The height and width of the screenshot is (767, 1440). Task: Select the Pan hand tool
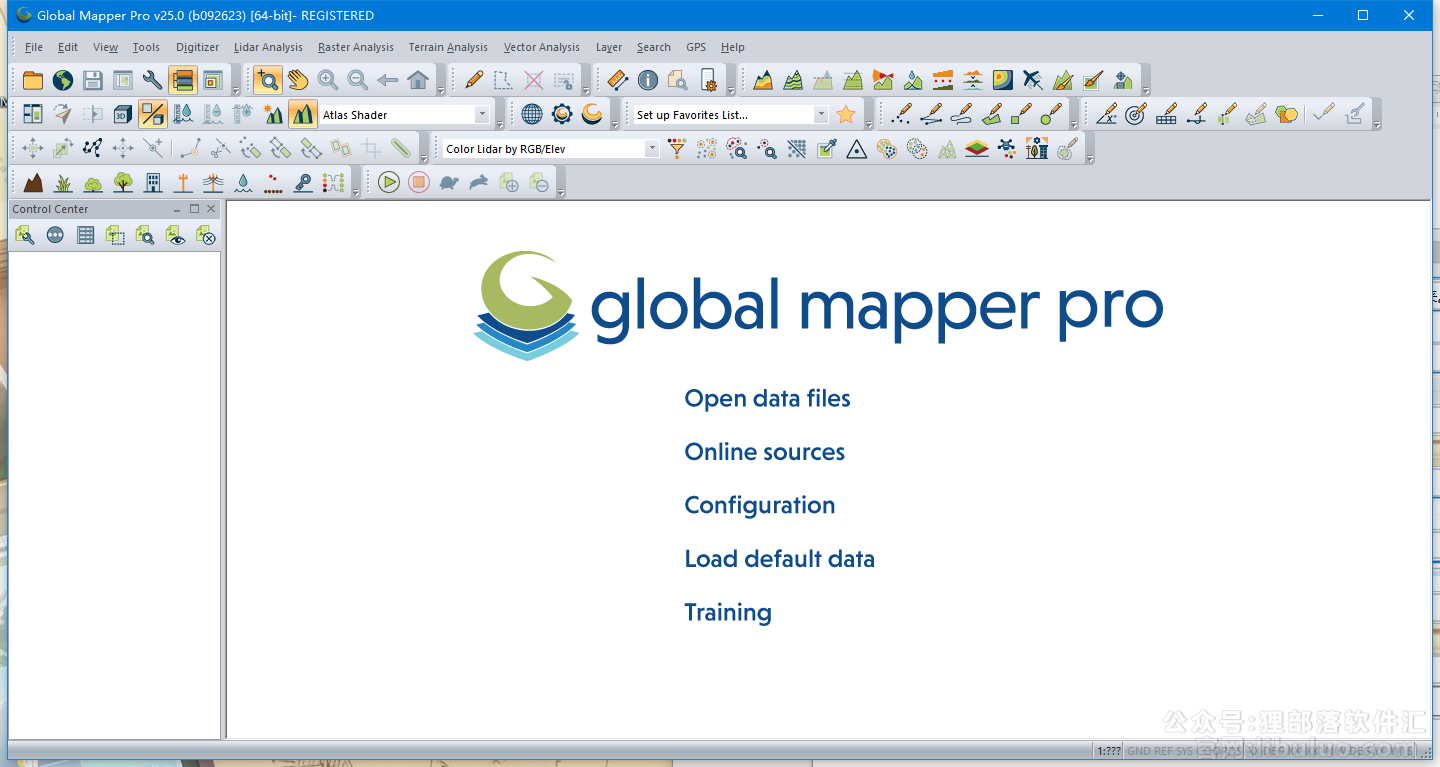[x=297, y=81]
